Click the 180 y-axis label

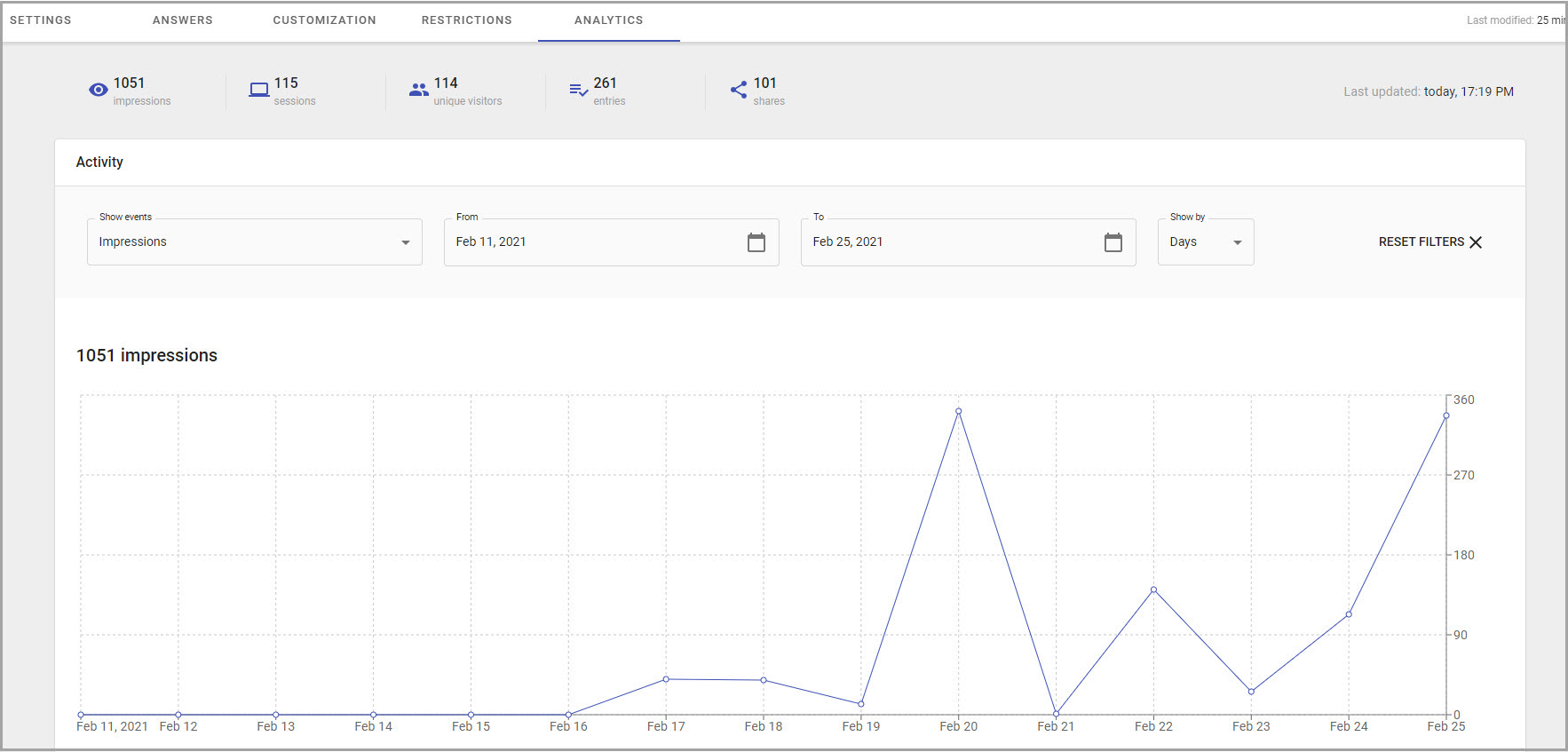tap(1464, 556)
